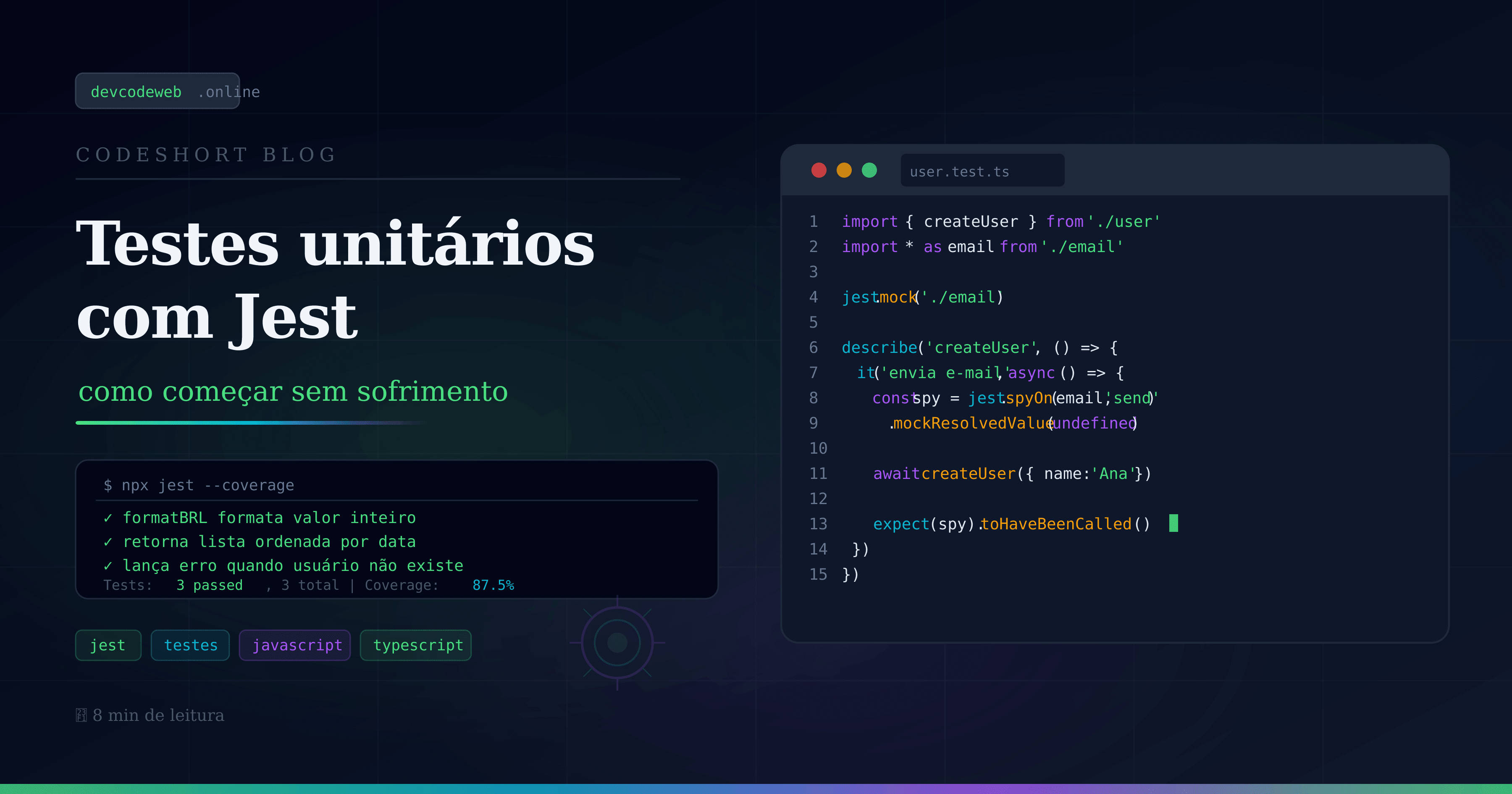Select the 'javascript' tag
The image size is (1512, 794).
295,645
